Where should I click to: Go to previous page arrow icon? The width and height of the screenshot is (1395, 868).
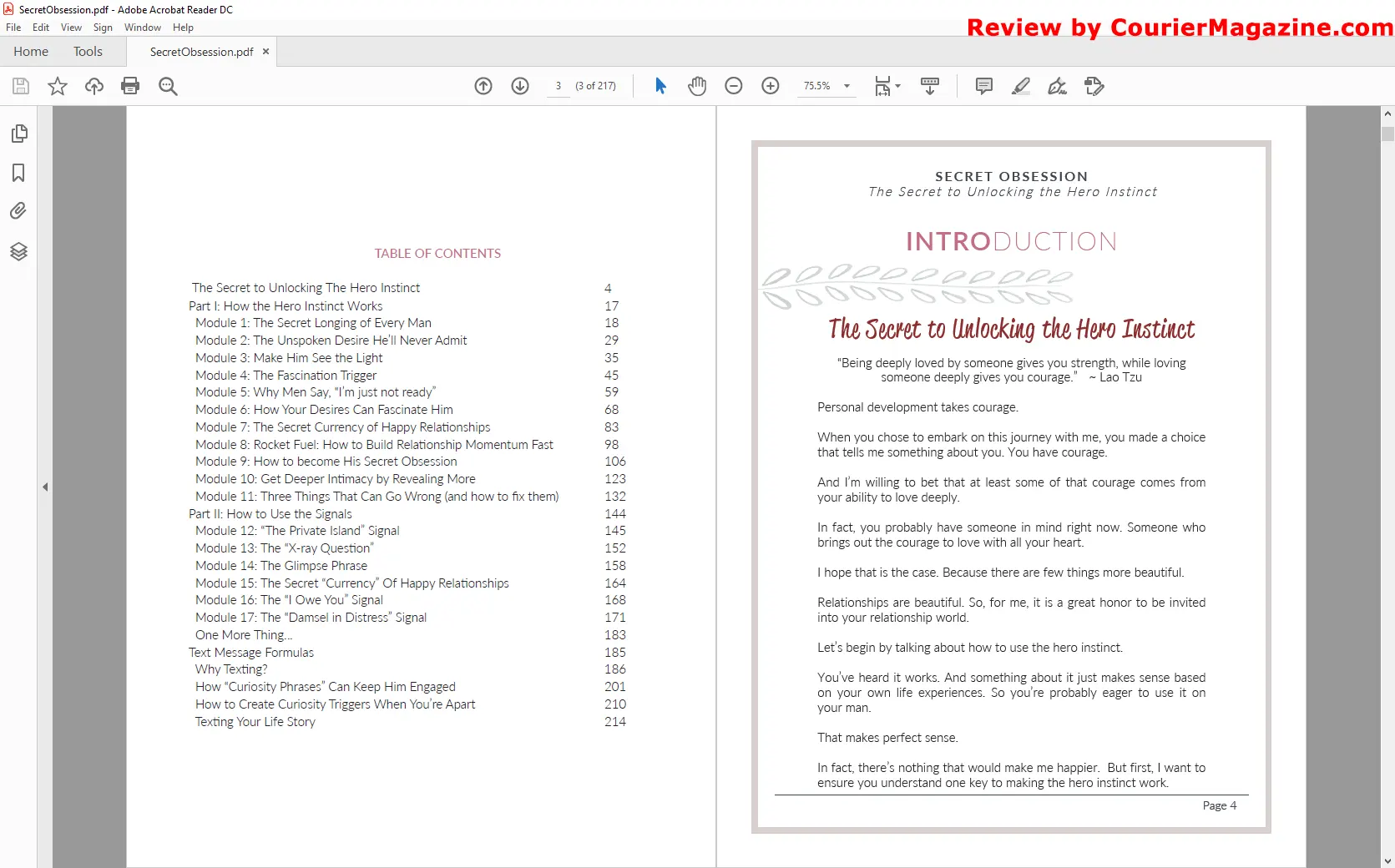(x=483, y=86)
